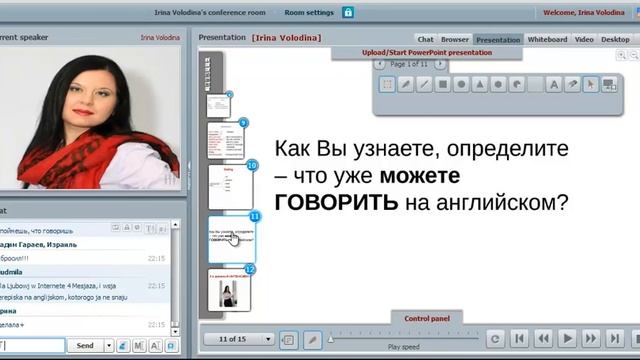This screenshot has width=640, height=360.
Task: Open the blank color swatch in drawing toolbar
Action: coord(535,84)
